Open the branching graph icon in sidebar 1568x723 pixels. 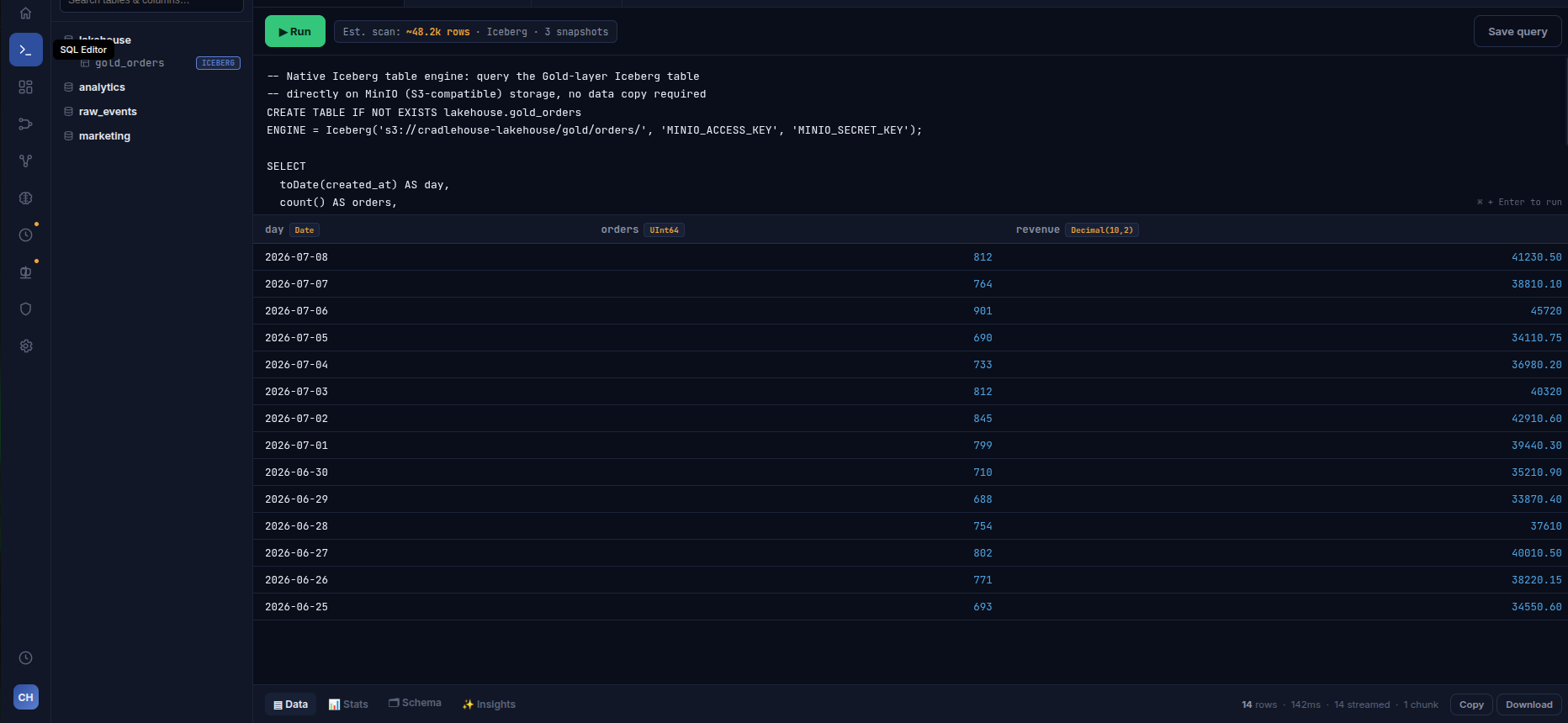pos(26,161)
